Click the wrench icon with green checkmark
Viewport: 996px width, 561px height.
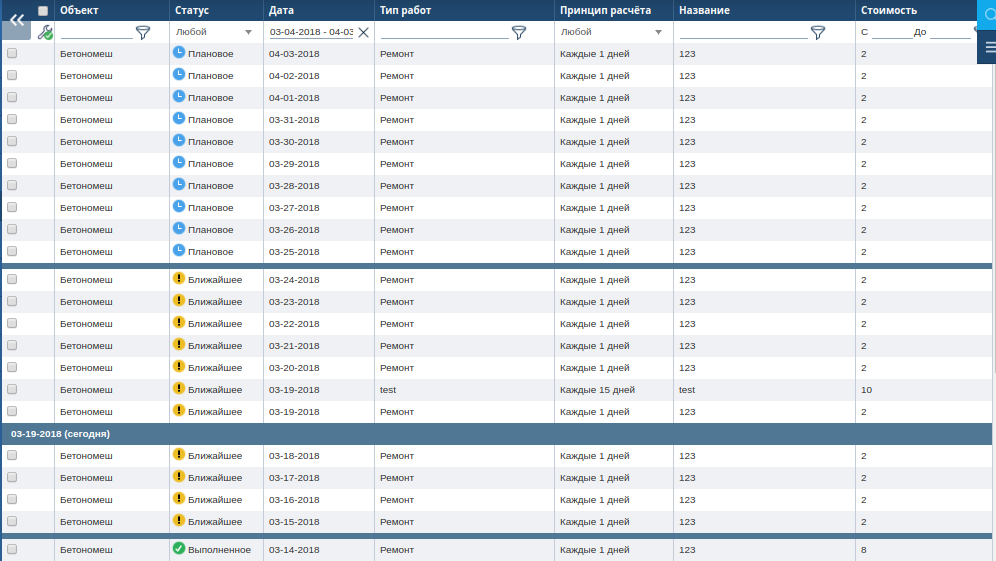(45, 32)
